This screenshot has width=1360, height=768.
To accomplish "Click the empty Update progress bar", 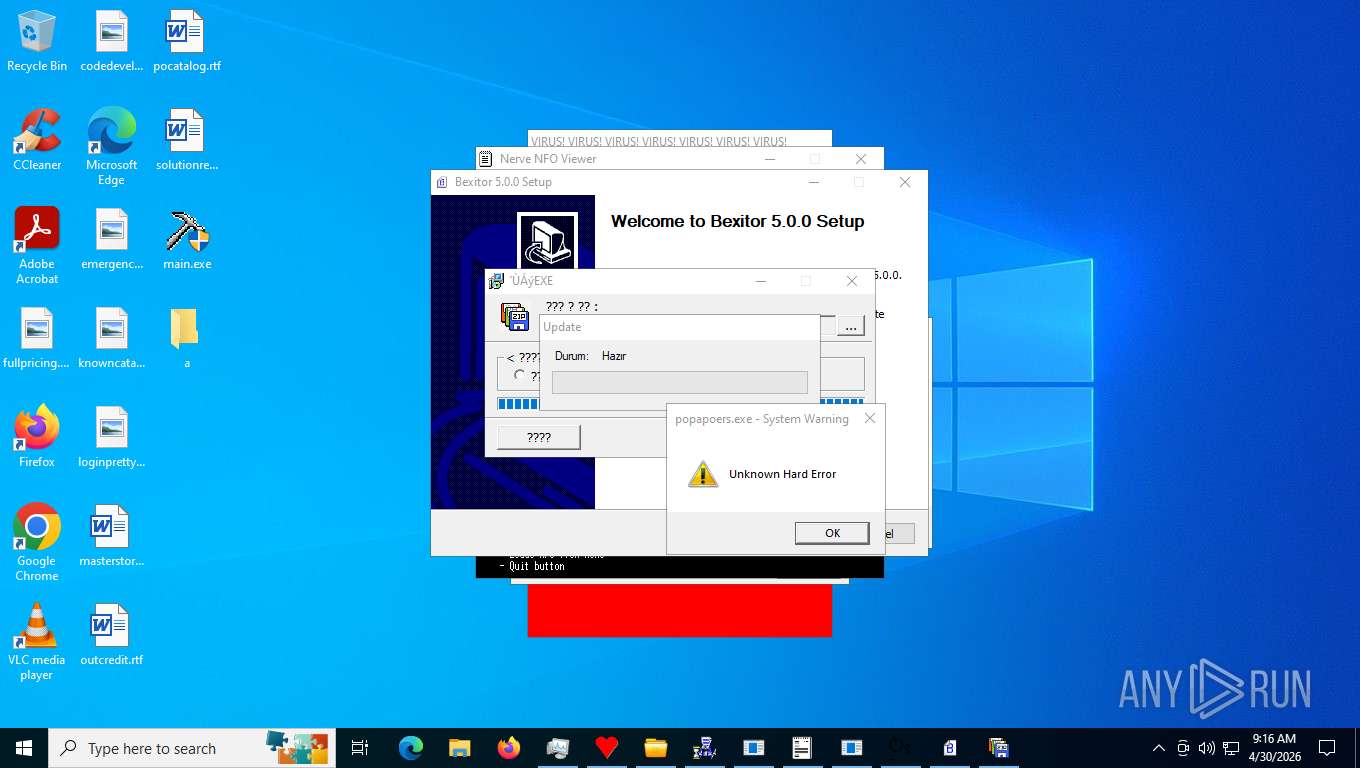I will click(x=680, y=383).
